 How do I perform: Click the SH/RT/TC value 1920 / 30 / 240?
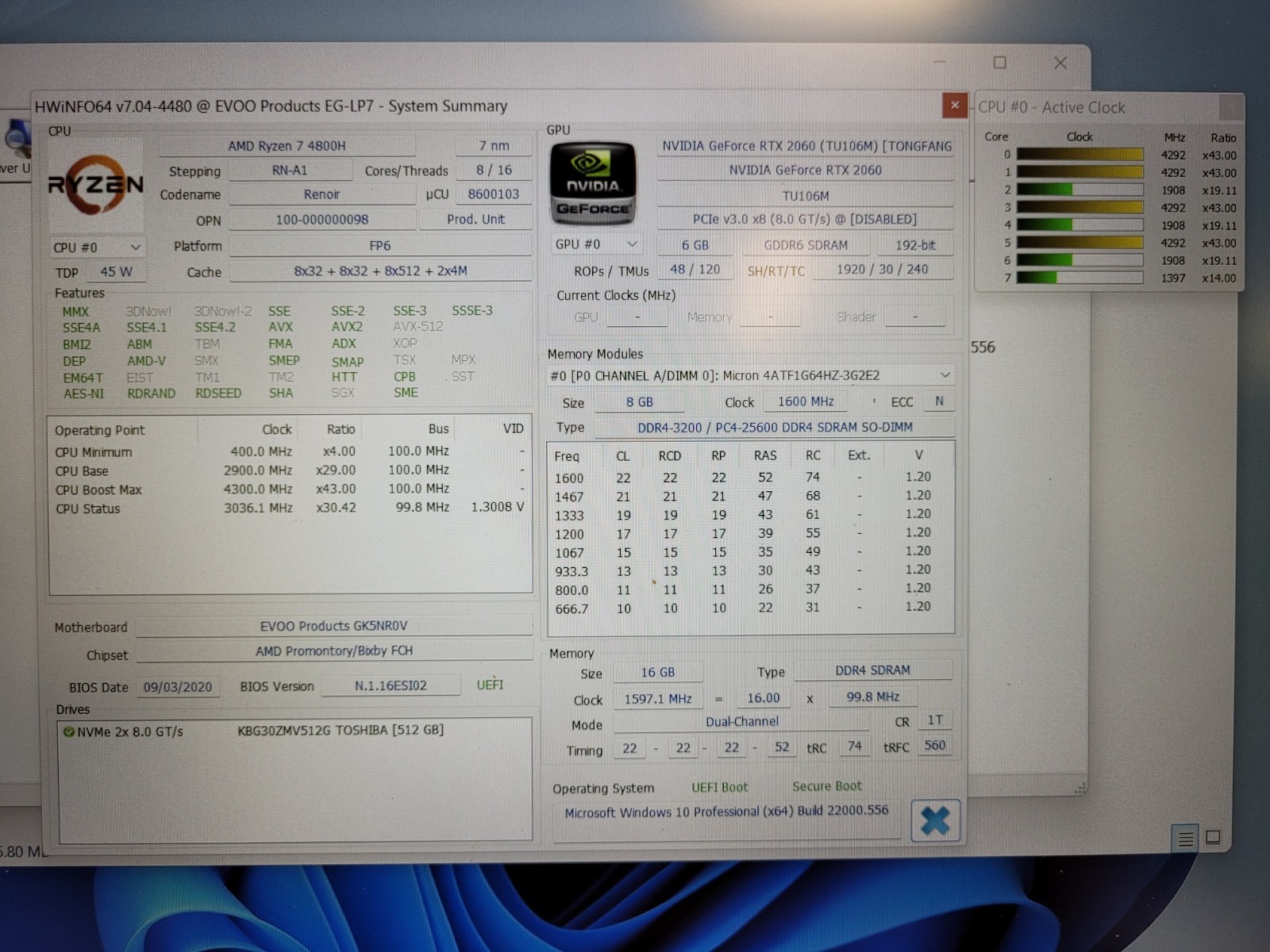point(882,269)
